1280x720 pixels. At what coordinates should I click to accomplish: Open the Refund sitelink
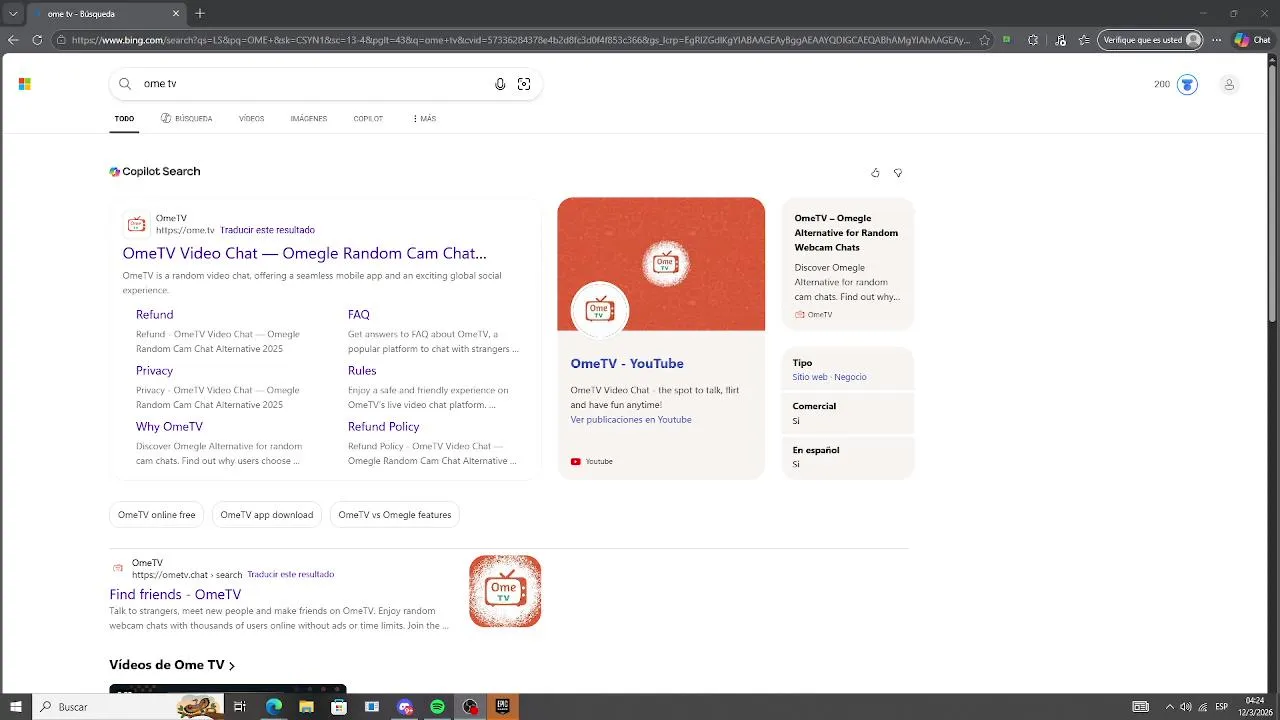point(154,314)
